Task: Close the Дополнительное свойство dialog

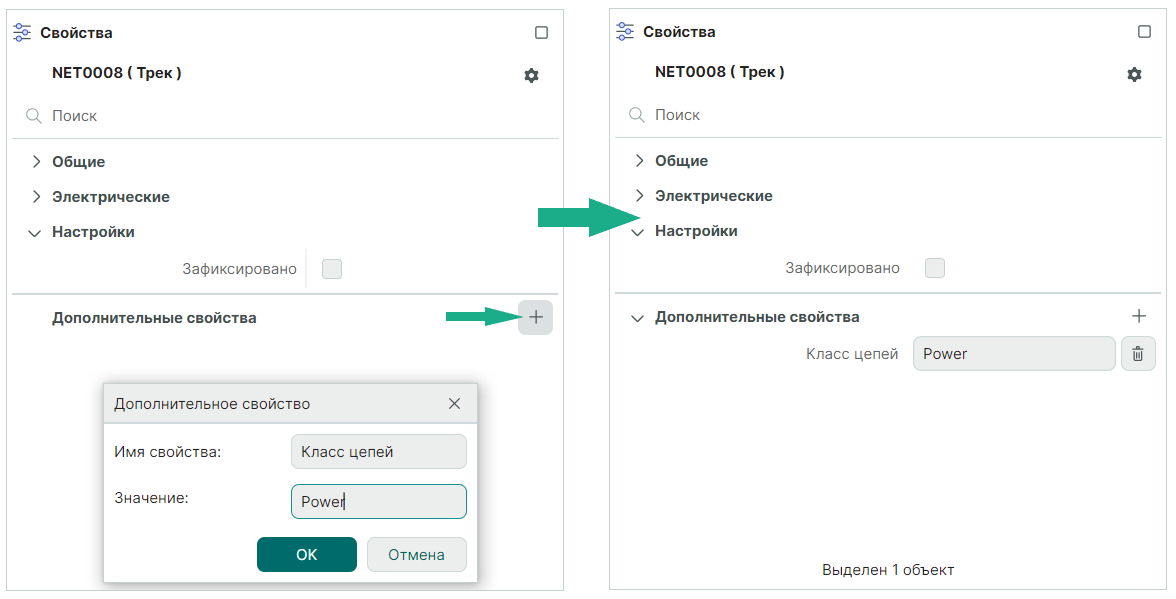Action: pos(454,404)
